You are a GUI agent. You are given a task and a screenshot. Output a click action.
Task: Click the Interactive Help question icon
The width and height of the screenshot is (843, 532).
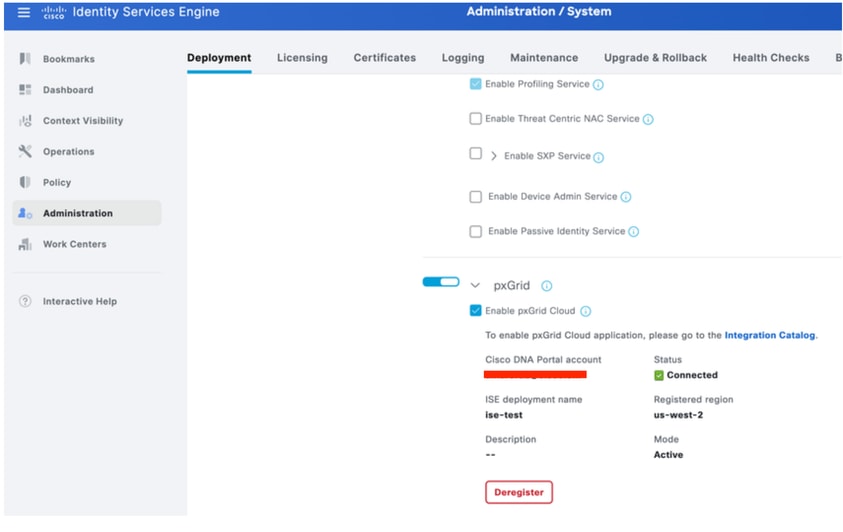pos(25,301)
